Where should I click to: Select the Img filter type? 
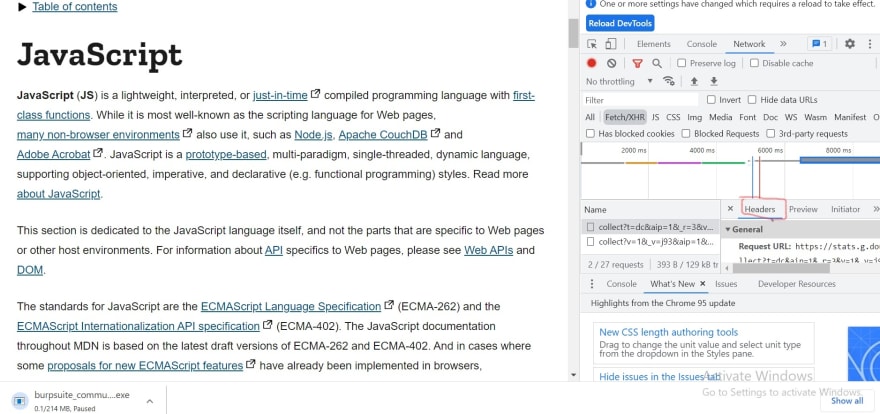tap(694, 117)
